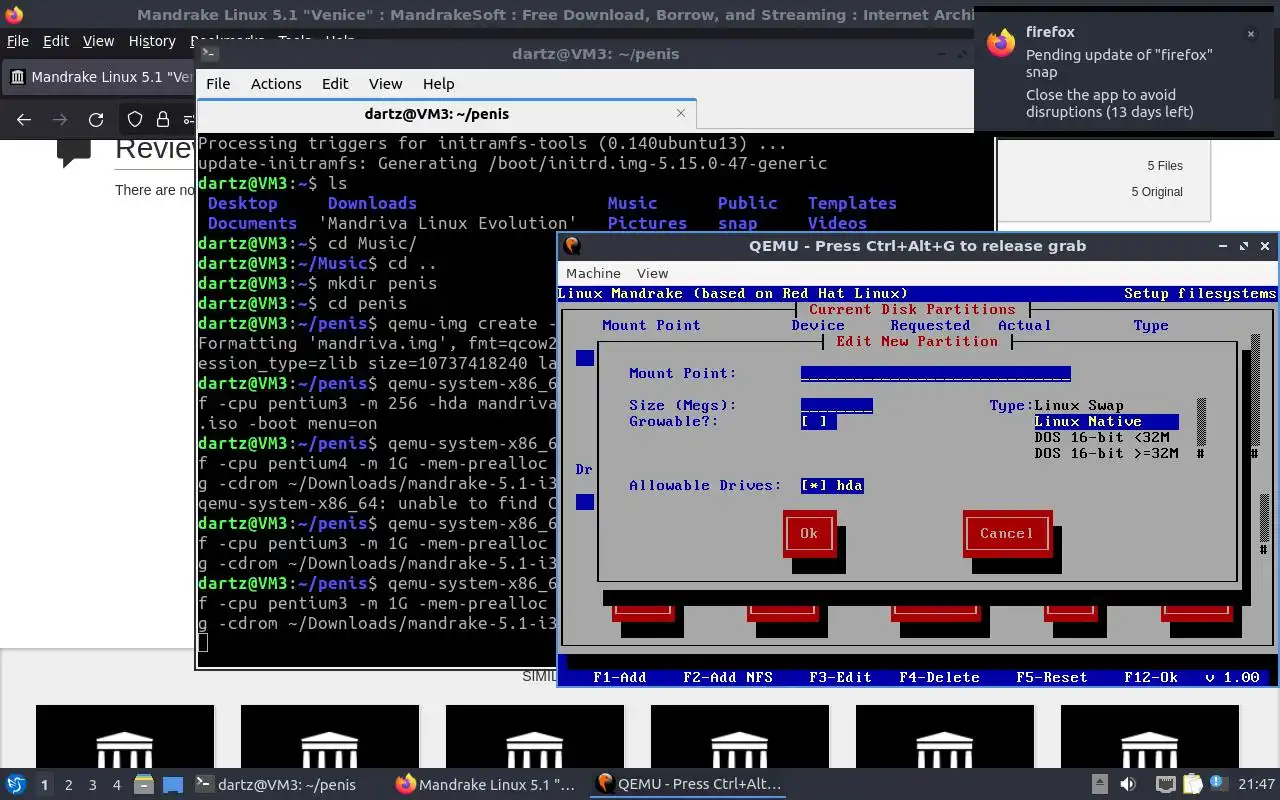Click the show desktop taskbar icon
The height and width of the screenshot is (800, 1280).
(x=172, y=785)
